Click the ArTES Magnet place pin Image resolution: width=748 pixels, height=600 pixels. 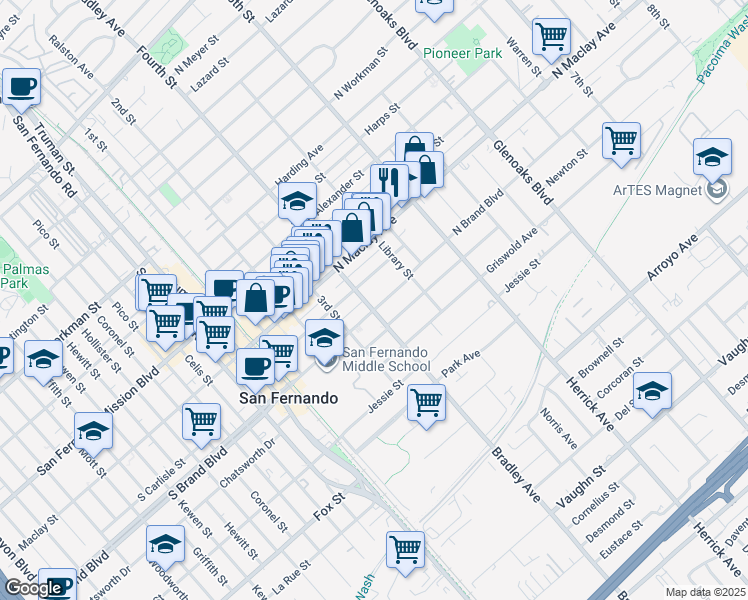[x=716, y=190]
